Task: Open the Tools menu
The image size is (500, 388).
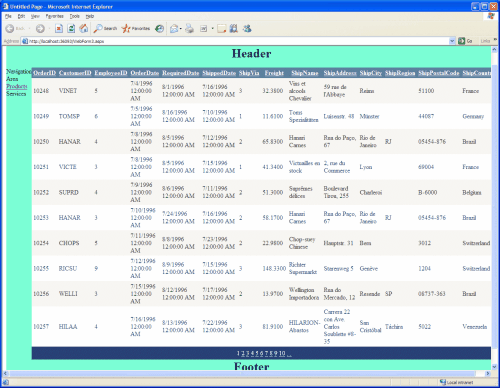Action: click(75, 16)
